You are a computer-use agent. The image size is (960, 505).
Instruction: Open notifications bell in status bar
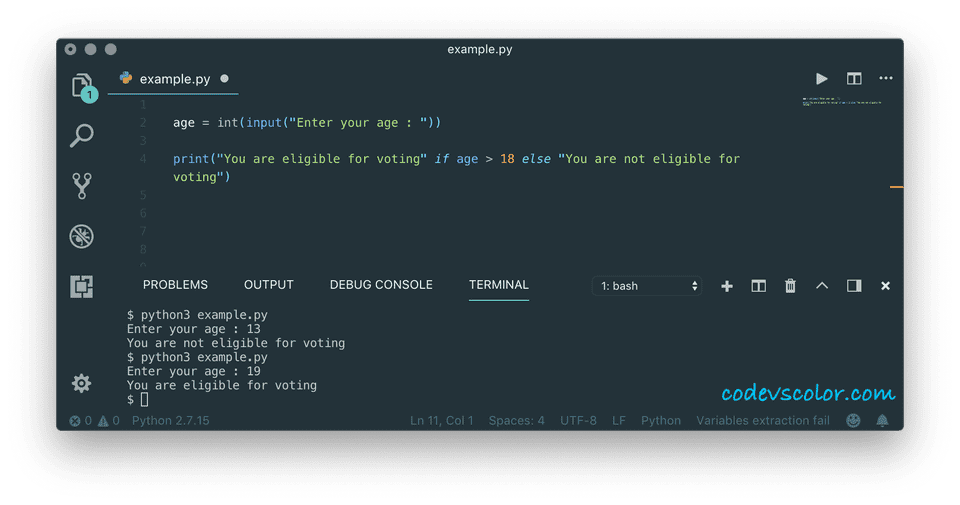point(882,421)
